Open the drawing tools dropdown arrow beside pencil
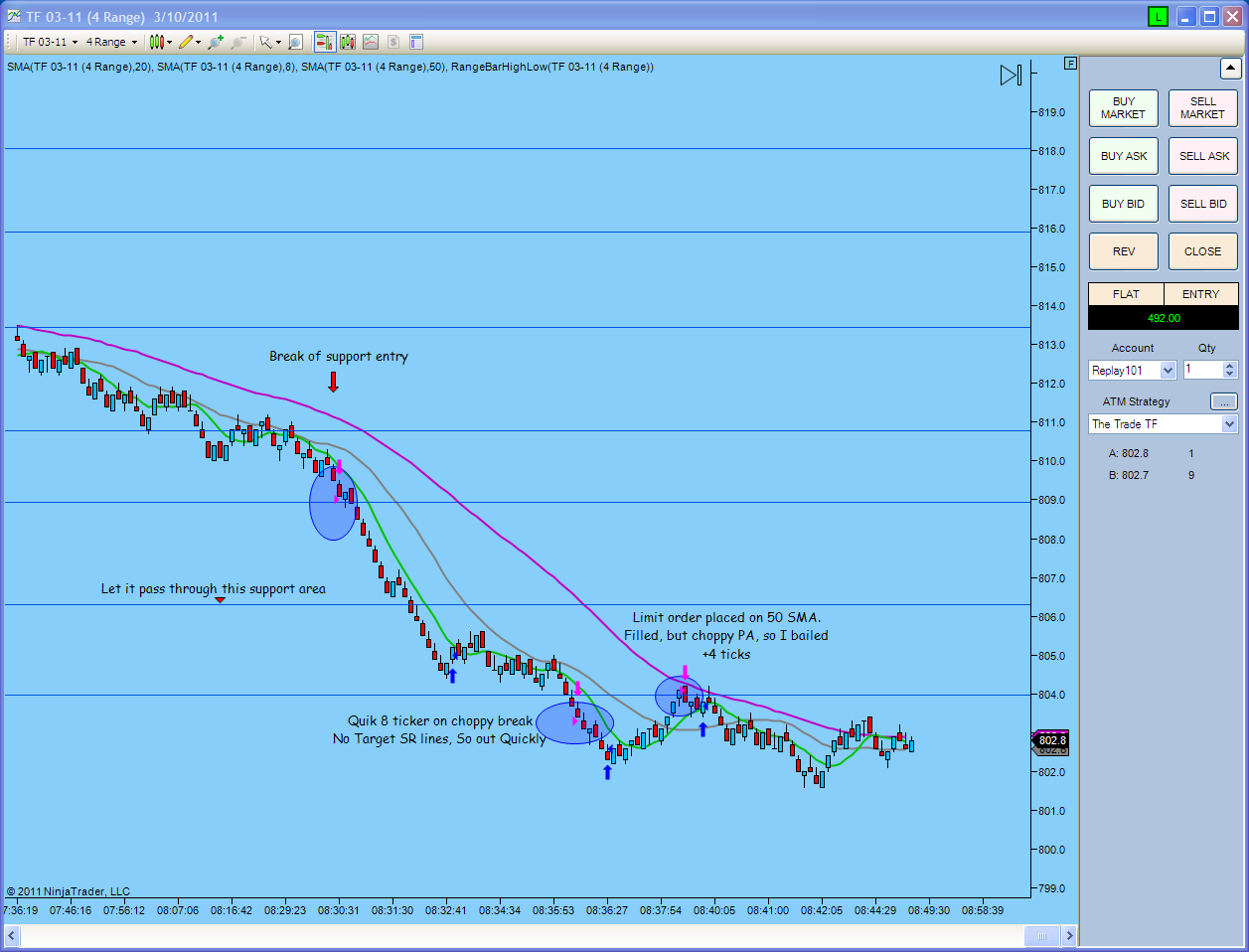Image resolution: width=1249 pixels, height=952 pixels. (x=198, y=42)
